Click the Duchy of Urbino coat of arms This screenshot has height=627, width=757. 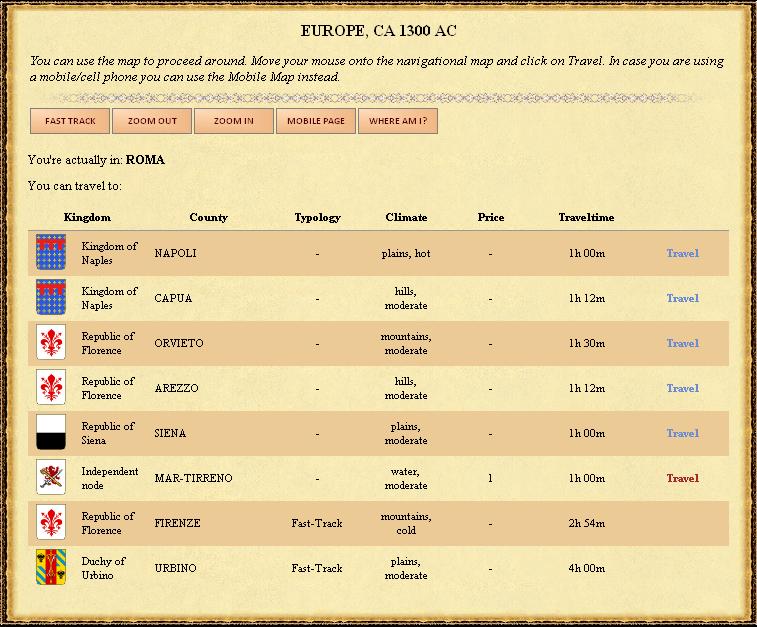51,568
